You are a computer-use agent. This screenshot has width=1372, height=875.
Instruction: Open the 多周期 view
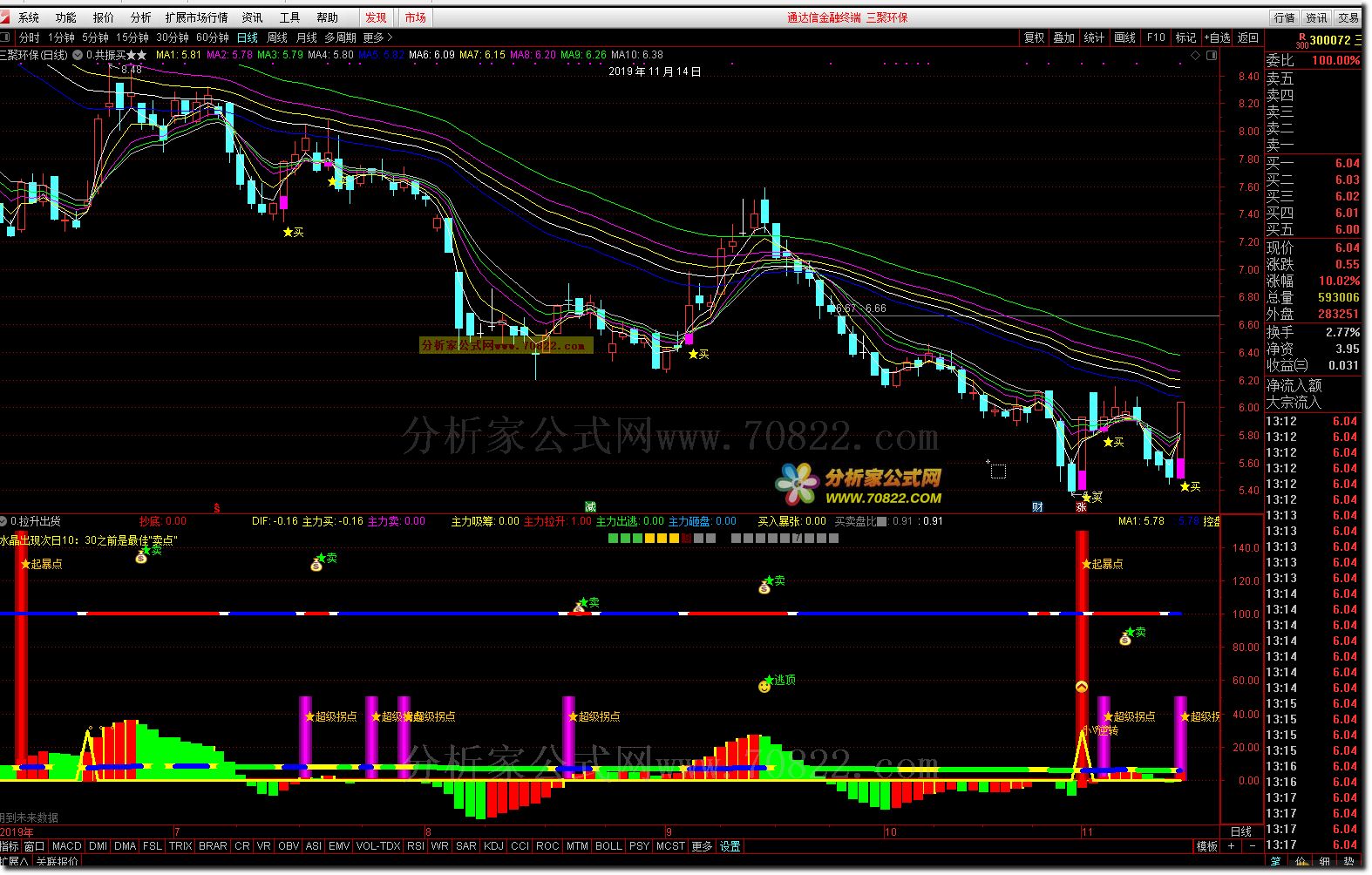point(341,37)
